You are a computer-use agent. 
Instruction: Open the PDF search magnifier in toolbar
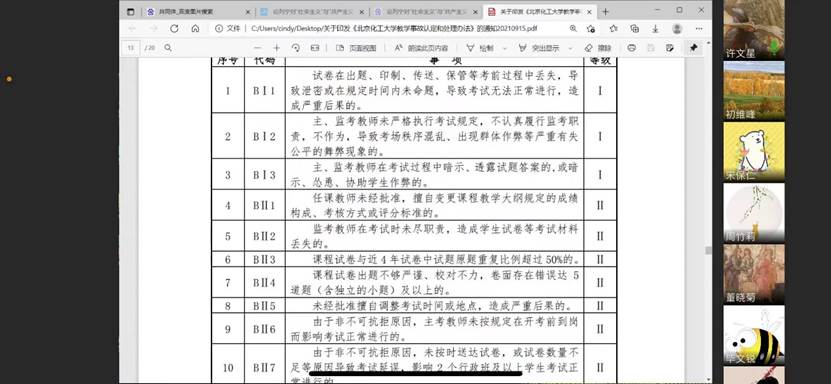coord(168,48)
